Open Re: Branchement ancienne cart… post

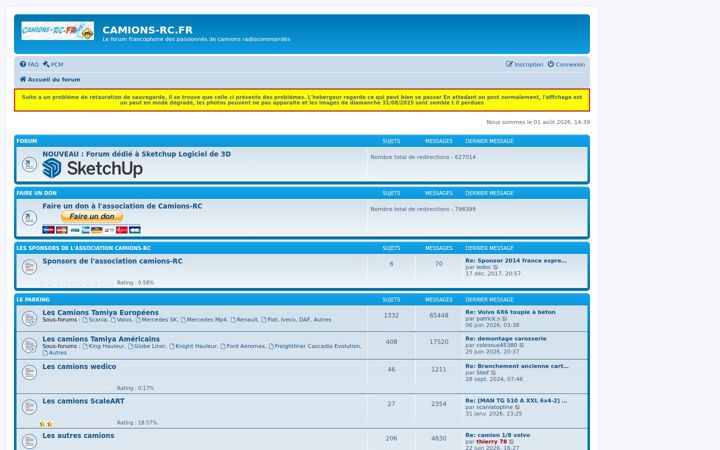[x=517, y=366]
